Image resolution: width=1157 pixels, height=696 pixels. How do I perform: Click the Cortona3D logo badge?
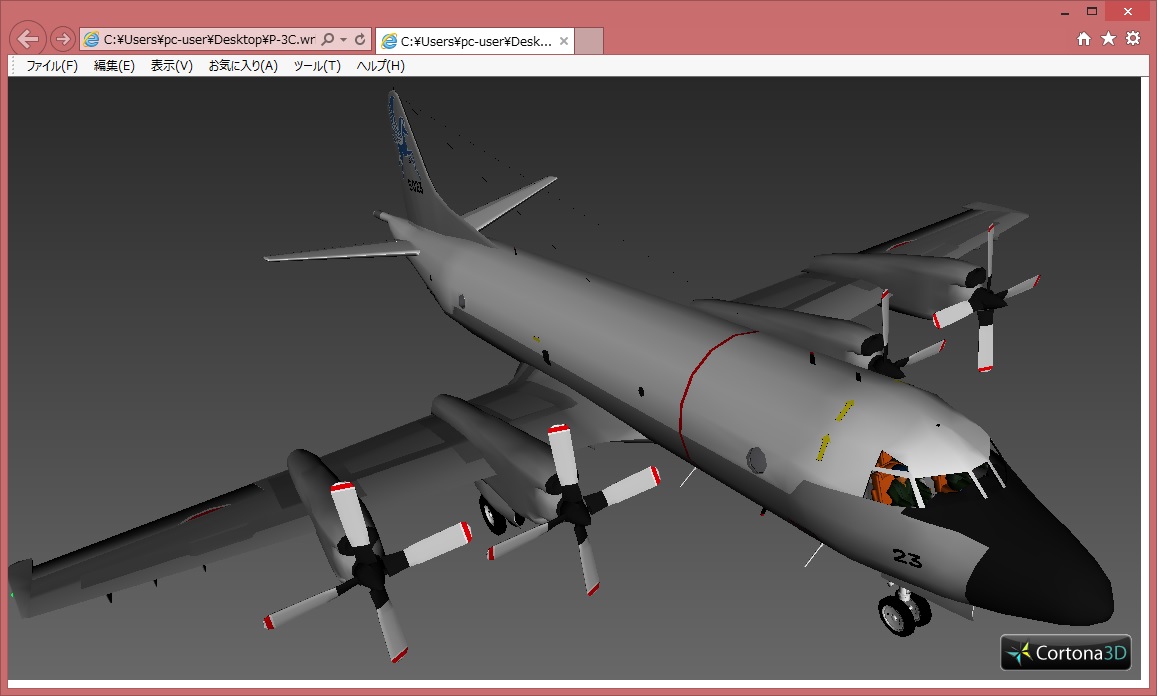tap(1066, 652)
